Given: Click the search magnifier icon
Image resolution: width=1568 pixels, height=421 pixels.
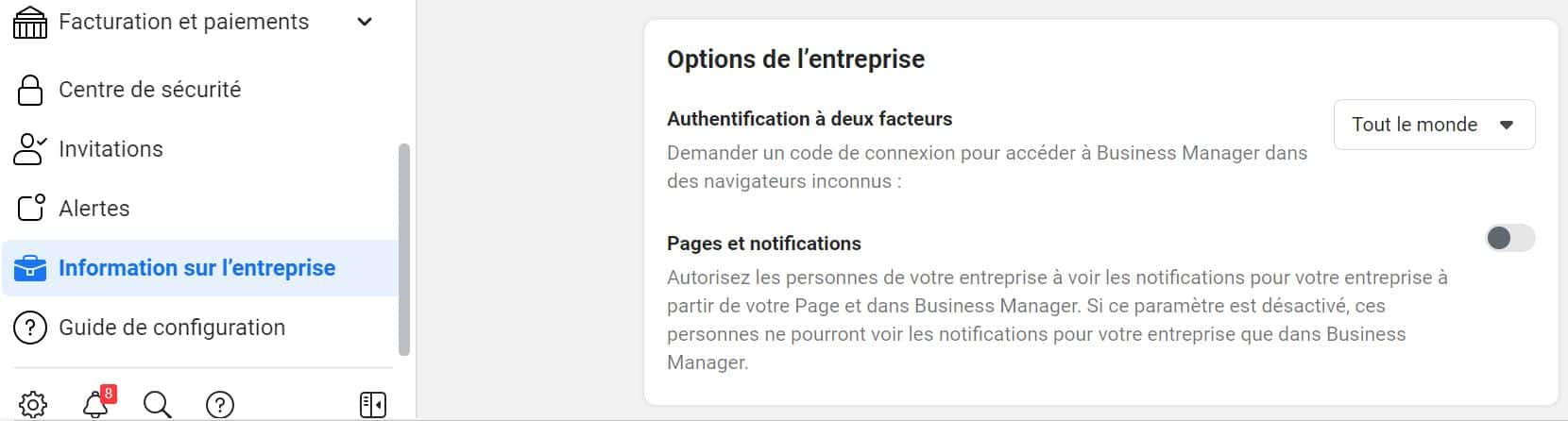Looking at the screenshot, I should 157,404.
